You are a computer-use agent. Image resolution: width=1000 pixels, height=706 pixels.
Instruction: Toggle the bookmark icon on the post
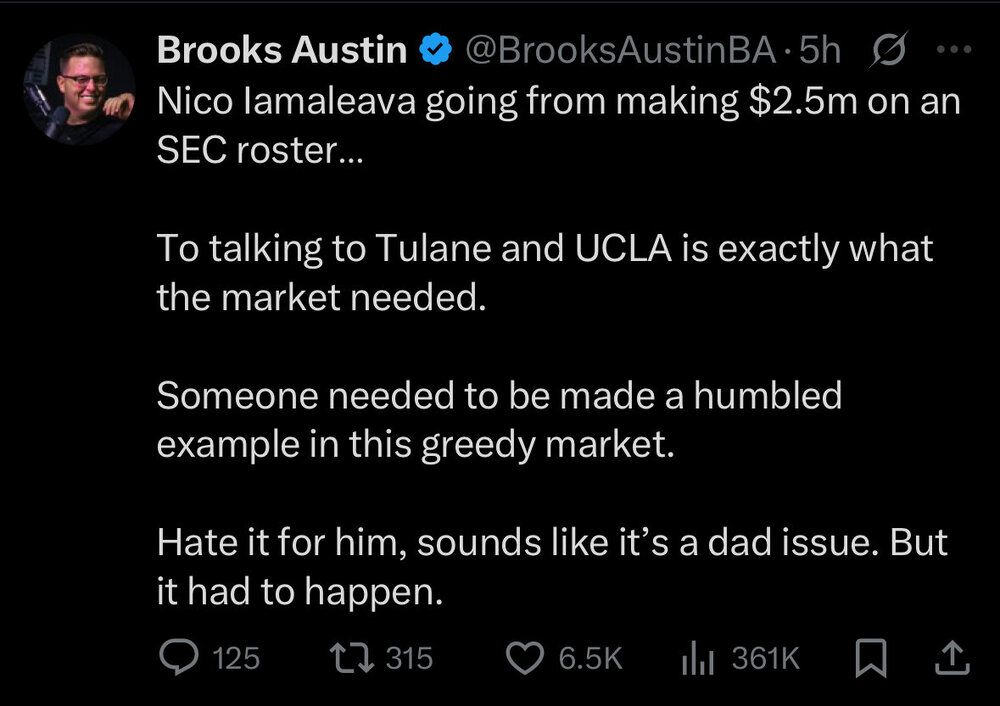click(x=871, y=657)
